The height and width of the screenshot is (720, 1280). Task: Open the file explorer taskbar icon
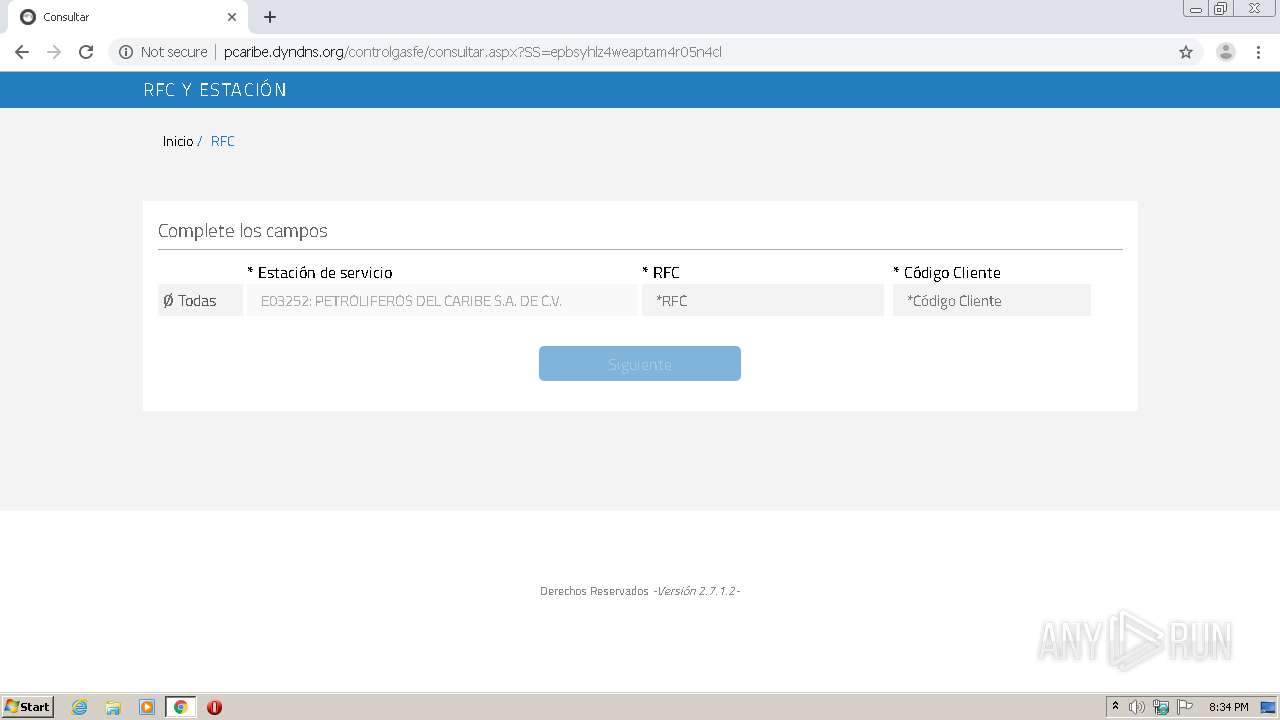coord(113,707)
